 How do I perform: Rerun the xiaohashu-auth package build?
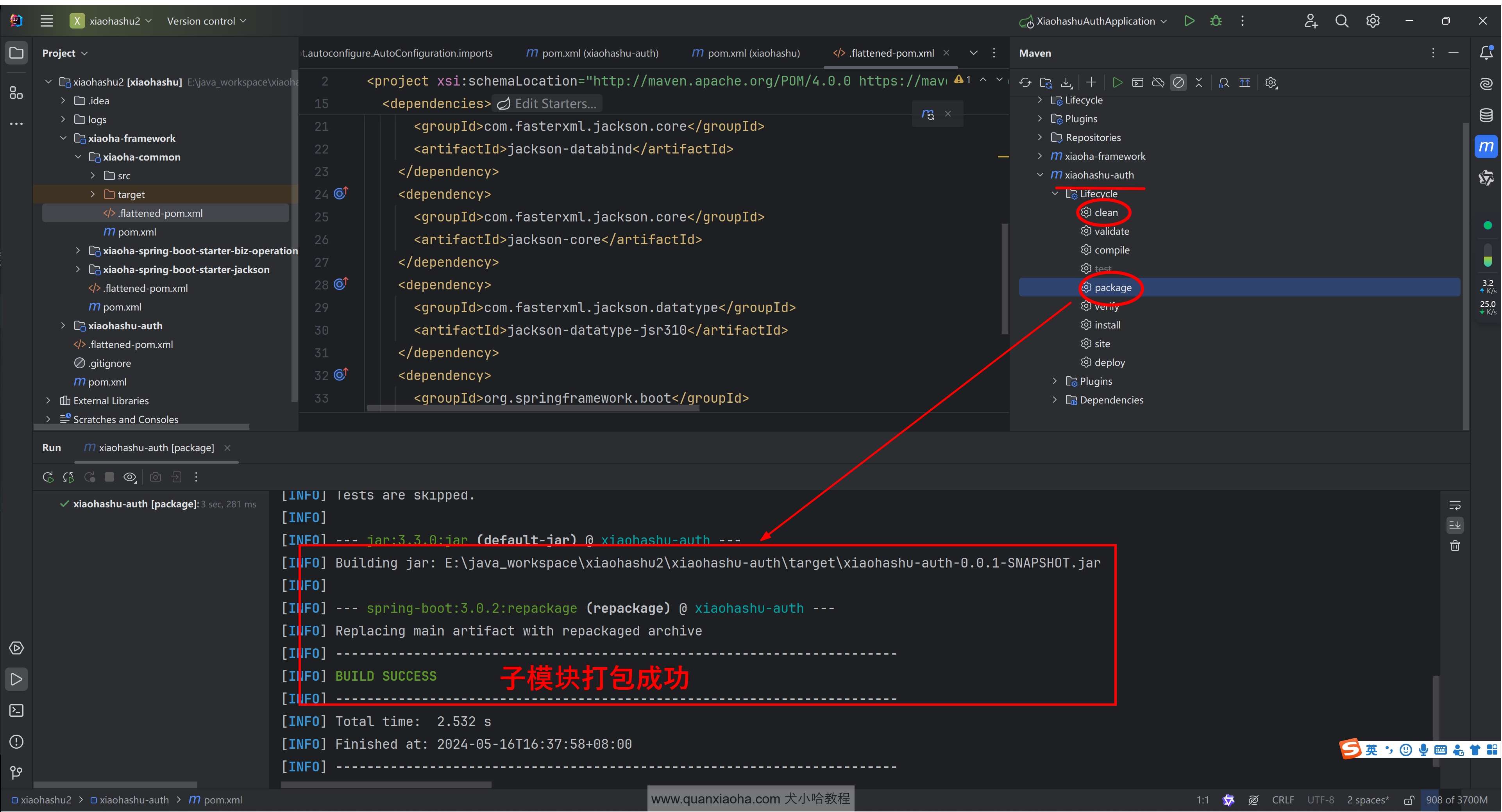click(48, 477)
